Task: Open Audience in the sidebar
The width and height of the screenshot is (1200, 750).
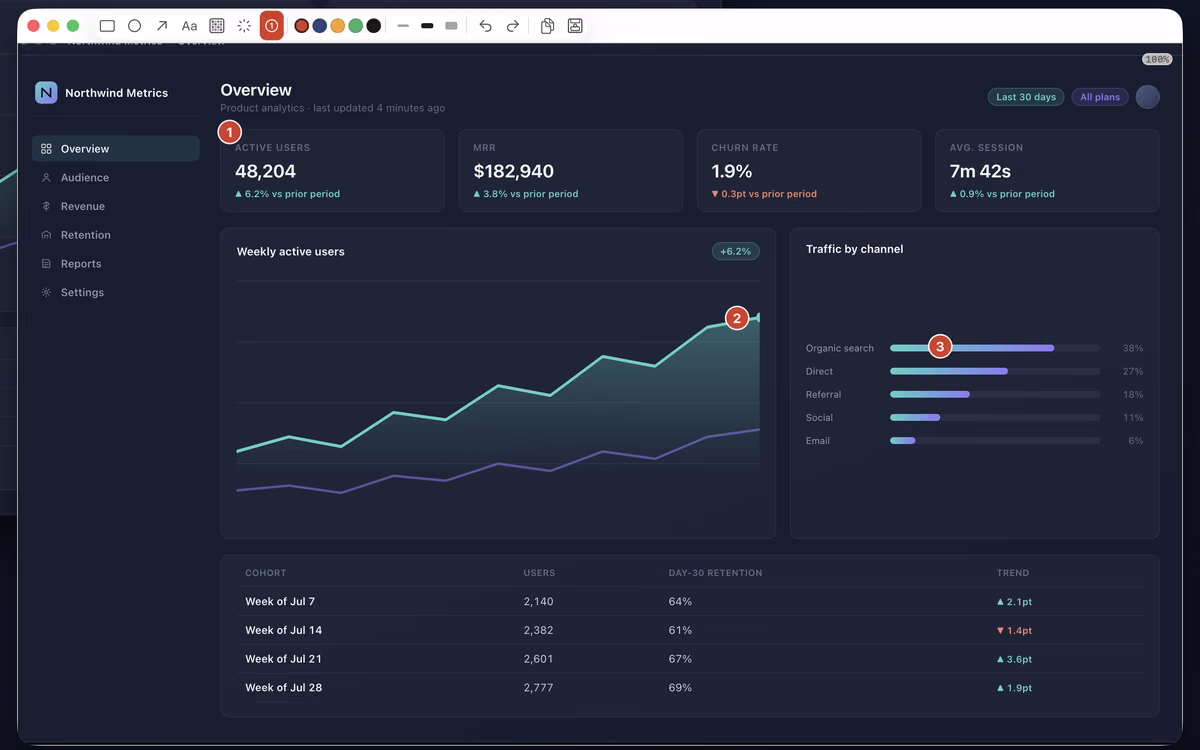Action: pyautogui.click(x=116, y=178)
